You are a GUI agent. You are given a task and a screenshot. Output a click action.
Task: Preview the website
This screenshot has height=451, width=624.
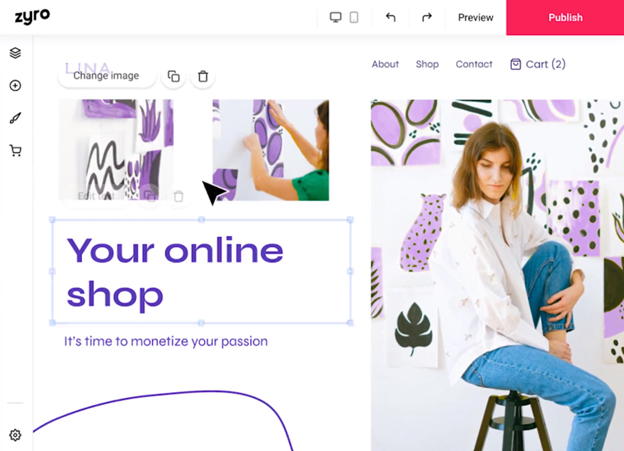click(x=476, y=18)
